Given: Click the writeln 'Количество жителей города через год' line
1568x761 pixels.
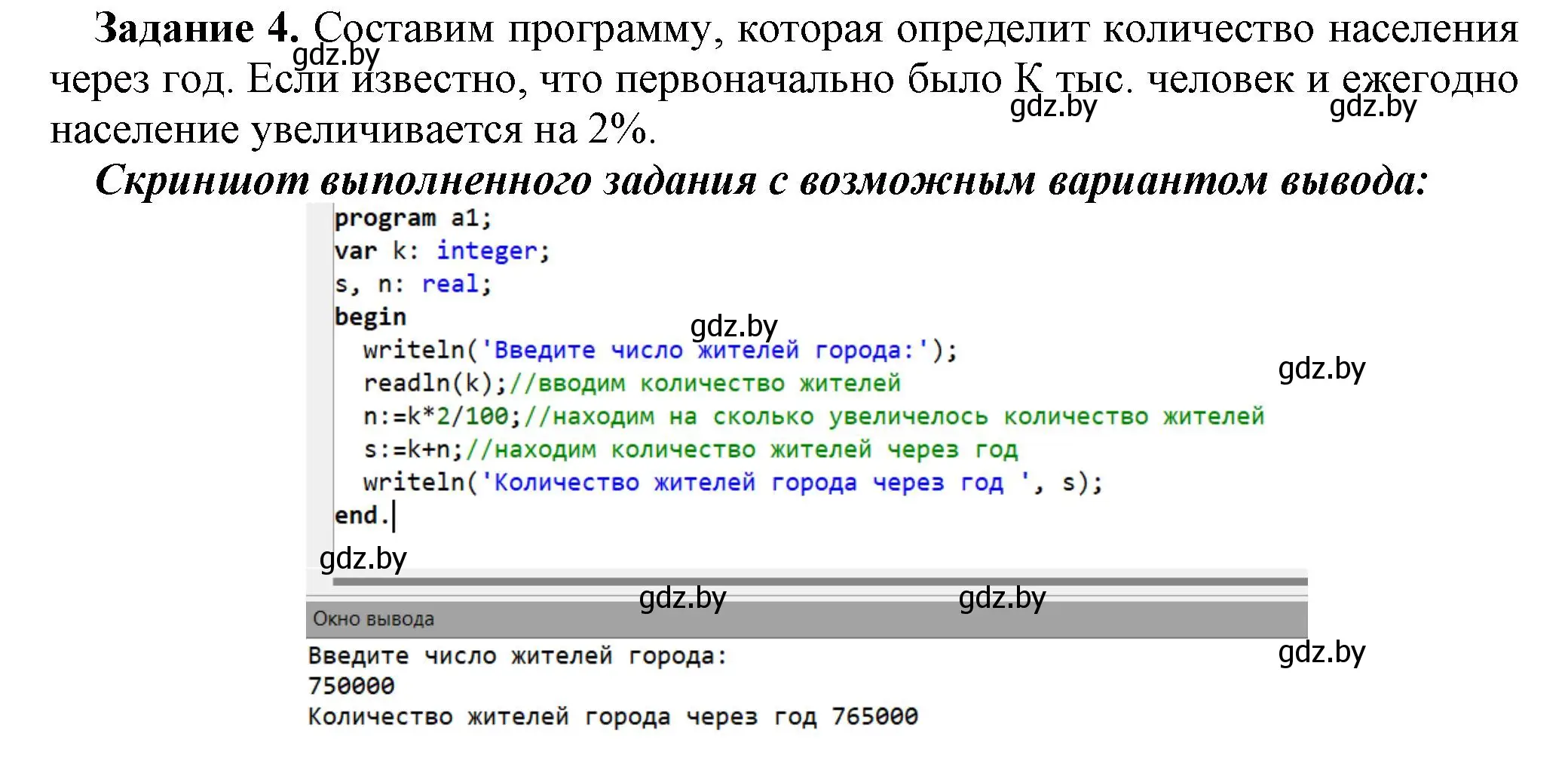Looking at the screenshot, I should pos(733,483).
